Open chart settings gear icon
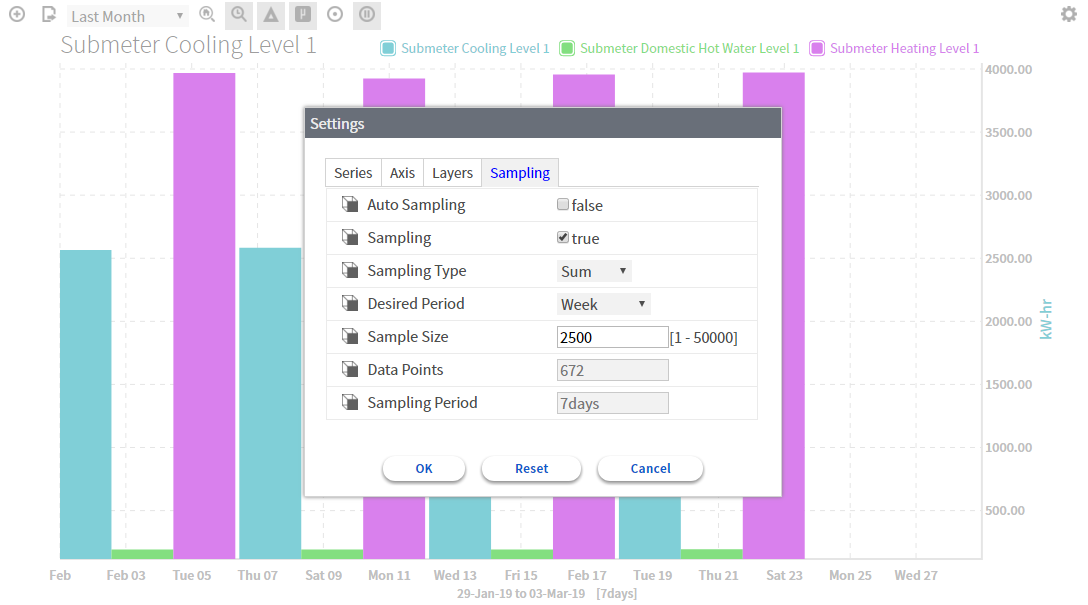Screen dimensions: 1088x605 tap(1068, 14)
